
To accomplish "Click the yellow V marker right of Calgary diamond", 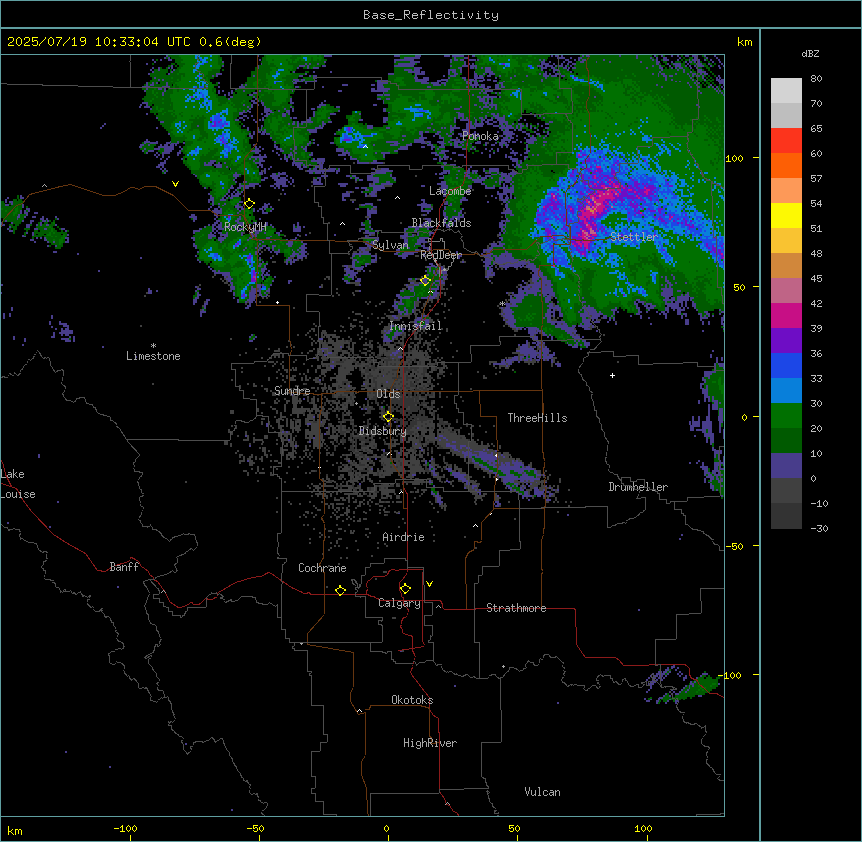I will click(x=429, y=584).
